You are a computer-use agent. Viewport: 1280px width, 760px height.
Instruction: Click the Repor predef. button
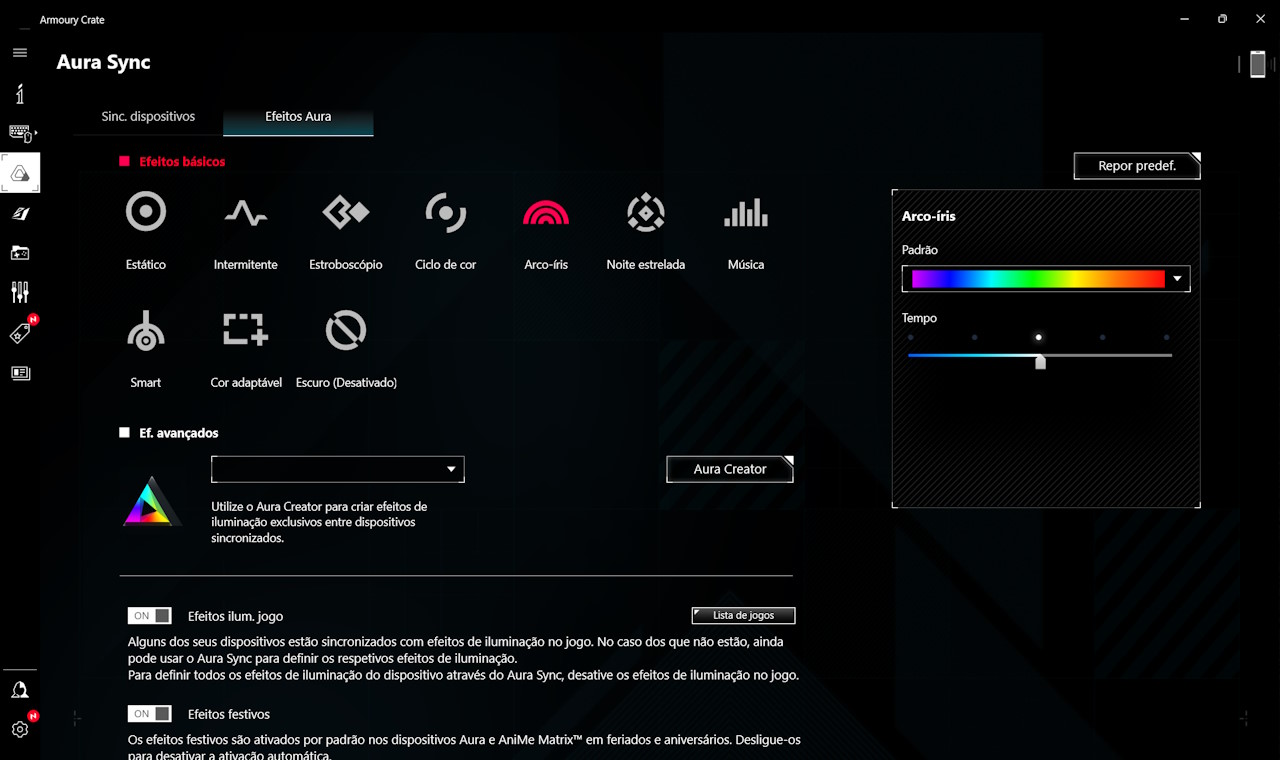1137,166
